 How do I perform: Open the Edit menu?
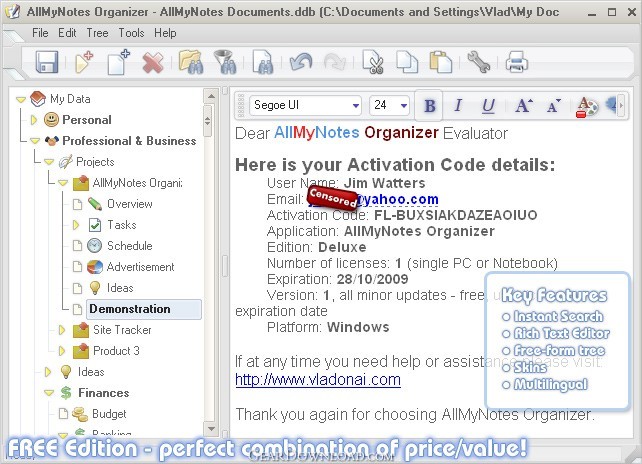[67, 33]
